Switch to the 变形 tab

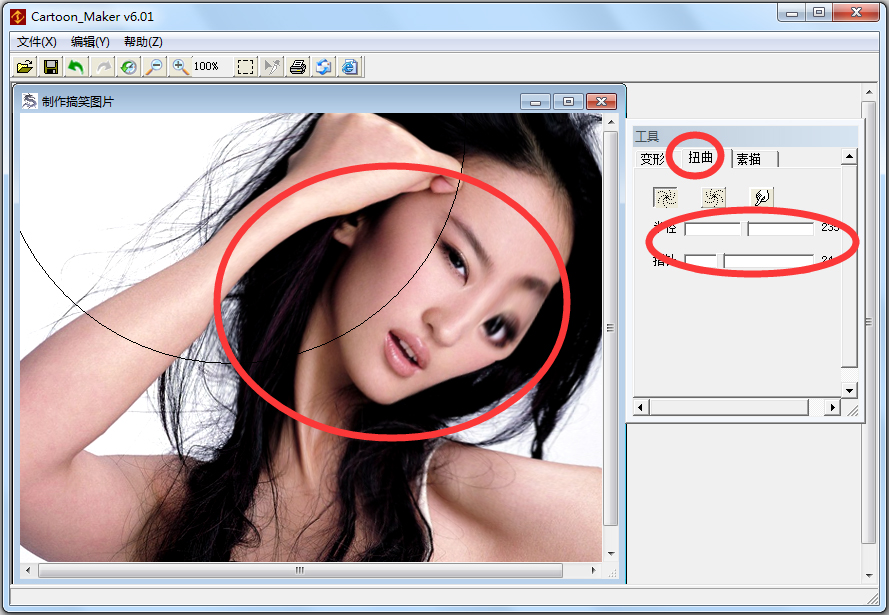pyautogui.click(x=652, y=159)
